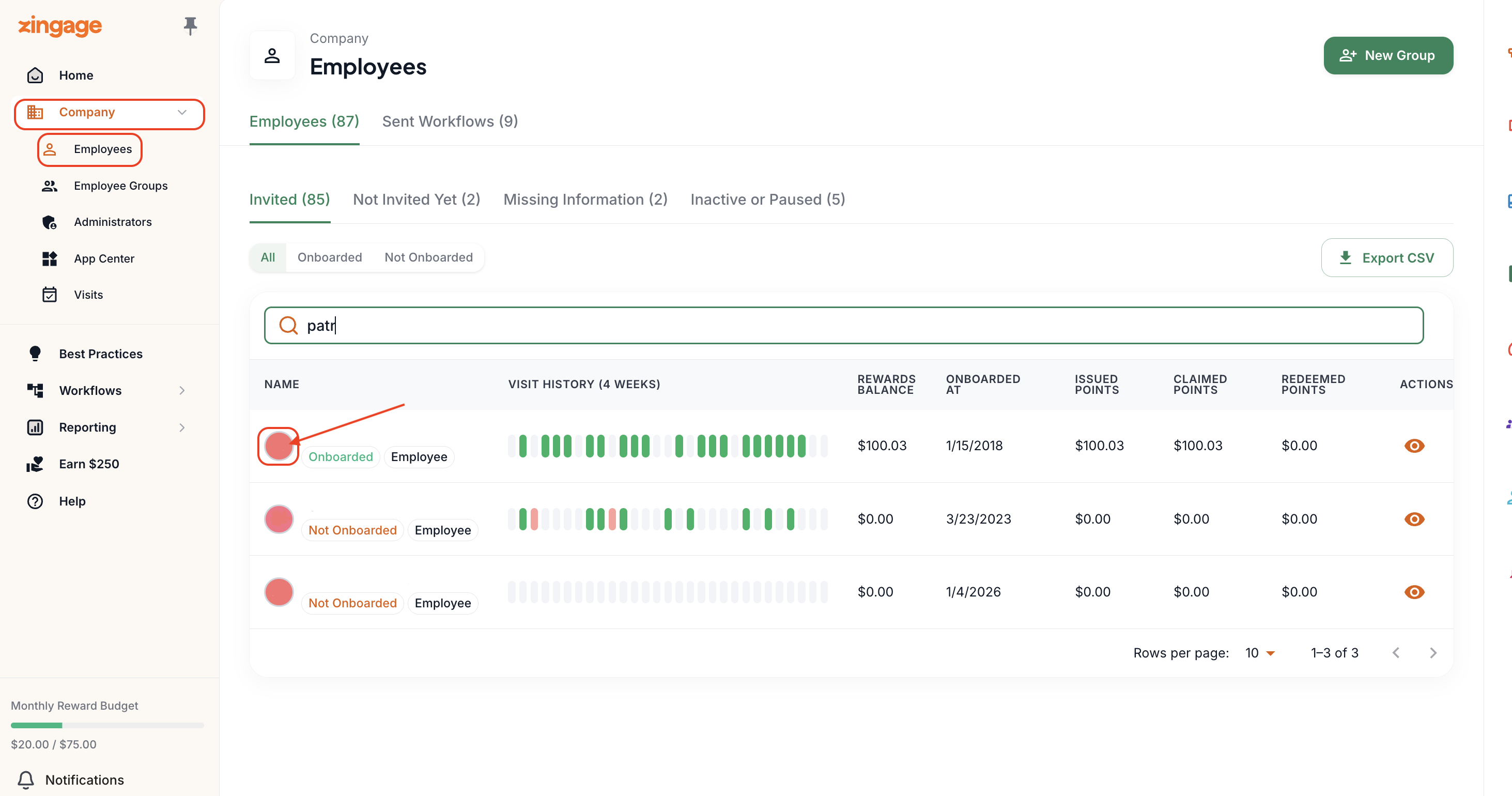Click the Reporting chart icon
This screenshot has height=796, width=1512.
coord(35,427)
